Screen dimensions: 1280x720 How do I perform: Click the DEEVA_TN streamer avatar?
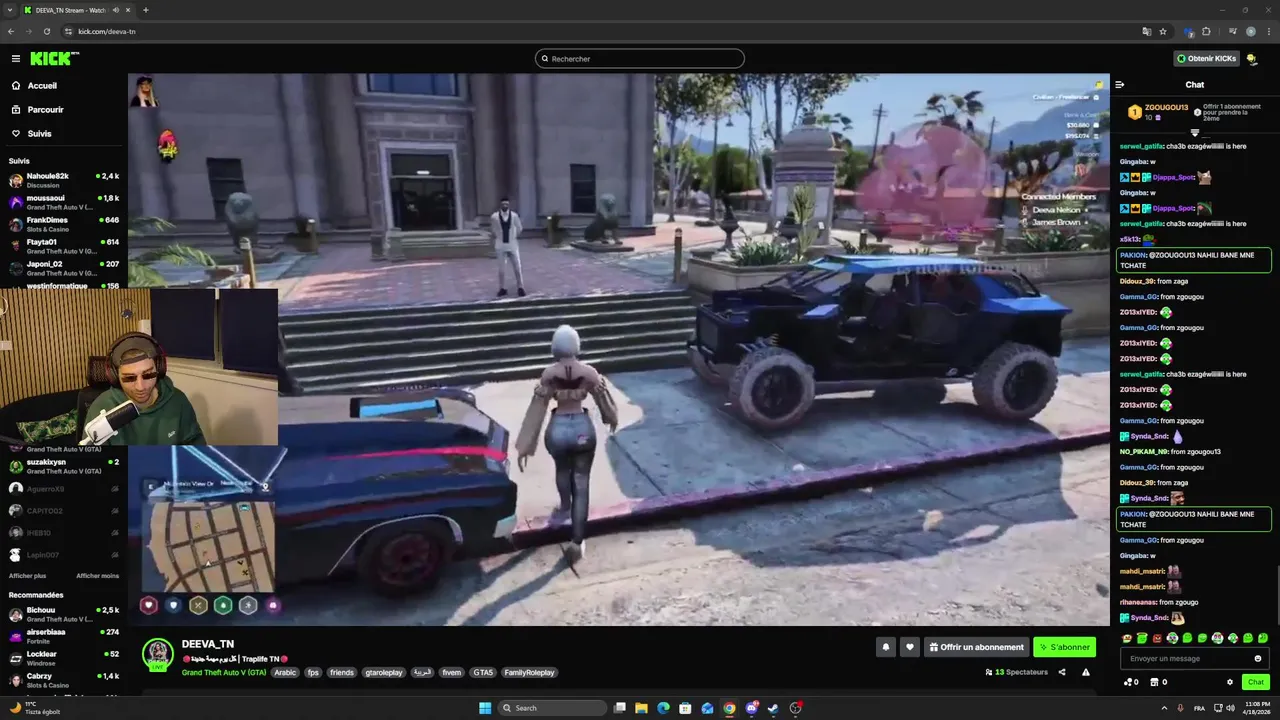coord(157,655)
